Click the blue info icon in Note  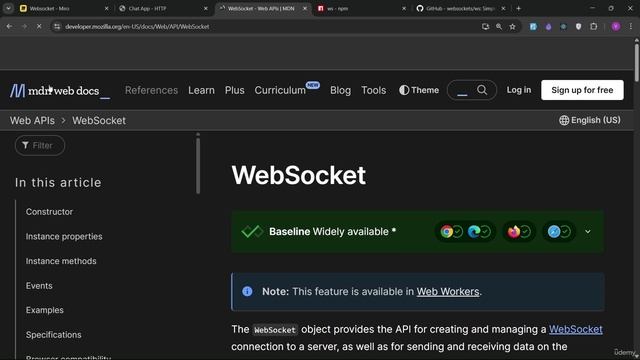coord(247,291)
